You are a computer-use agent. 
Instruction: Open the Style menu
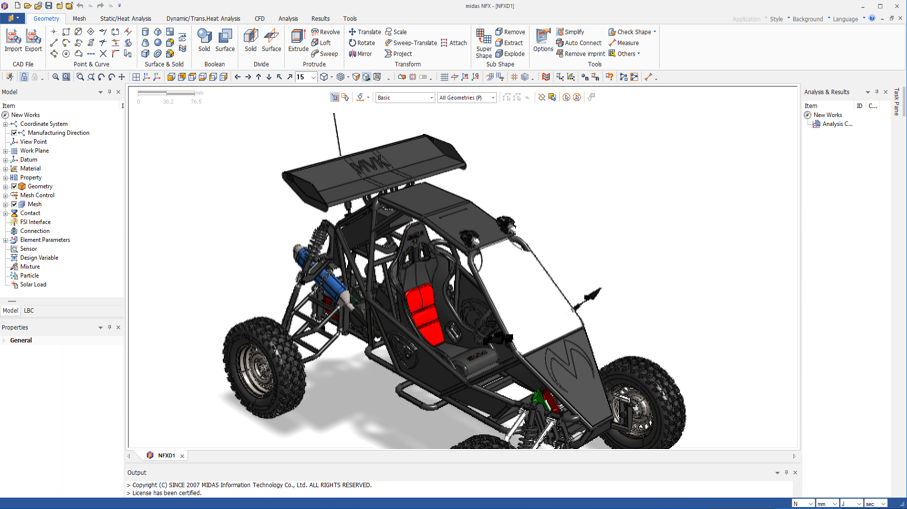(x=776, y=19)
